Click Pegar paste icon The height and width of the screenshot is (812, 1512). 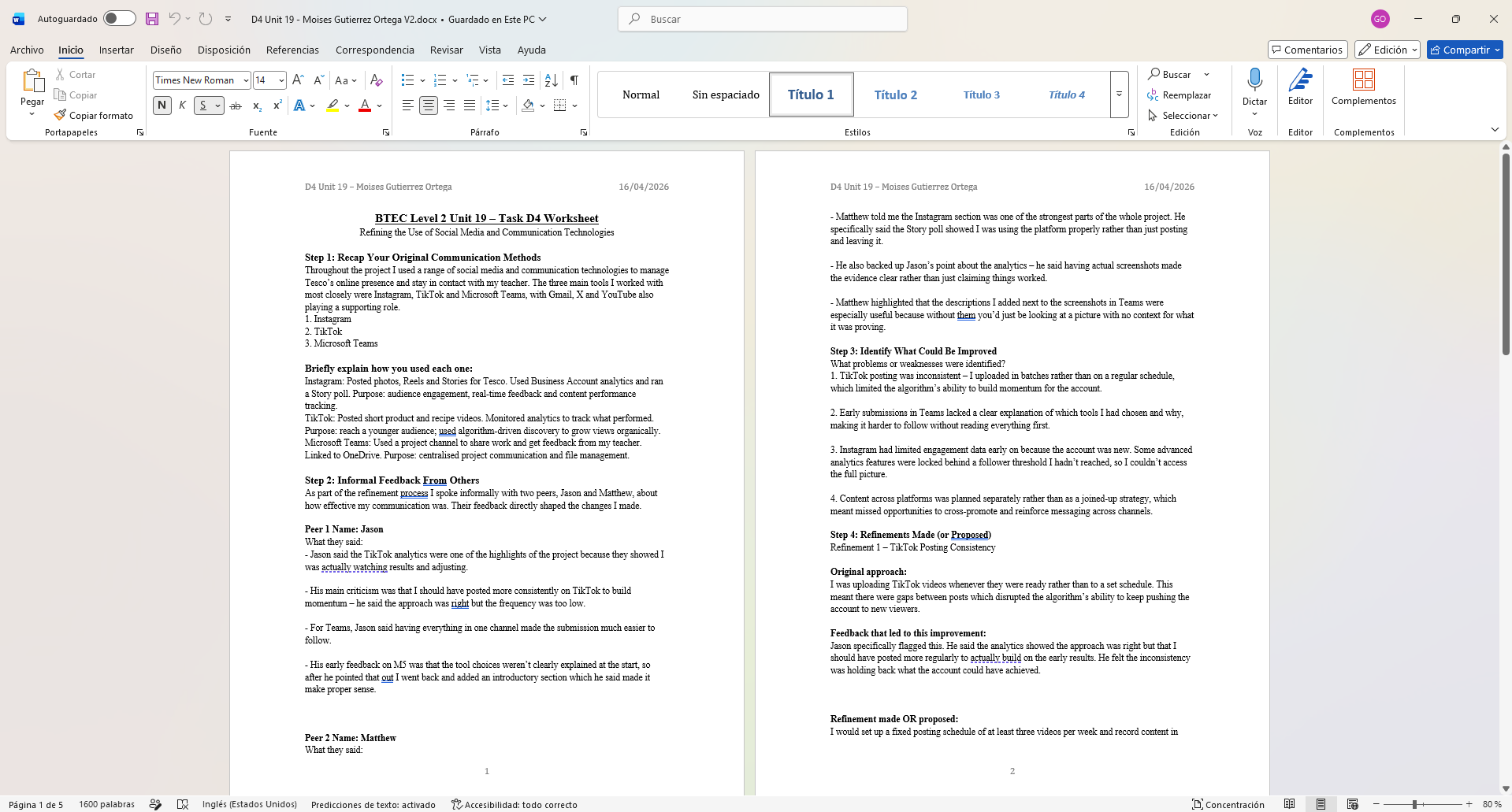tap(32, 81)
